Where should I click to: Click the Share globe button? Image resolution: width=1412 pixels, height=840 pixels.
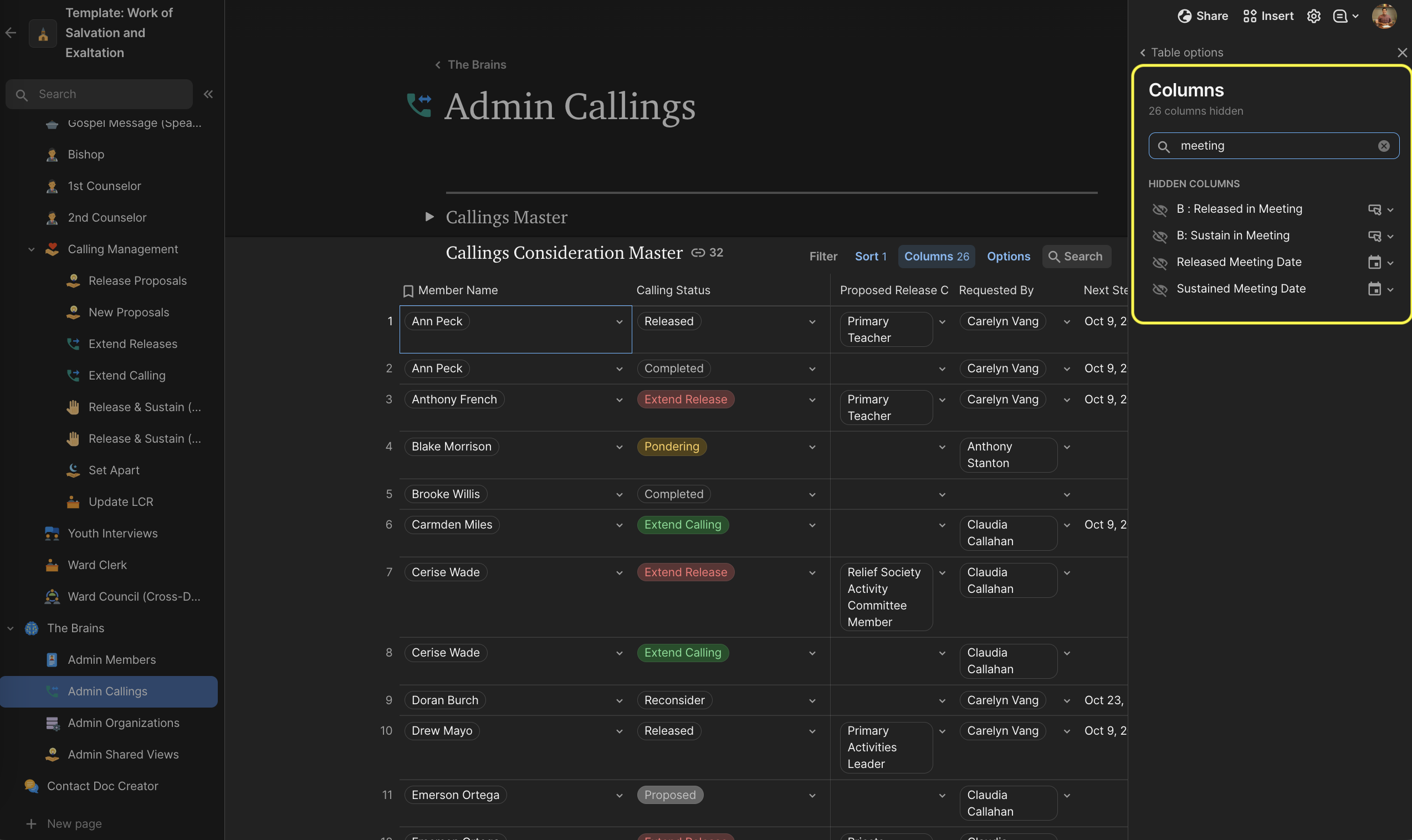coord(1203,17)
